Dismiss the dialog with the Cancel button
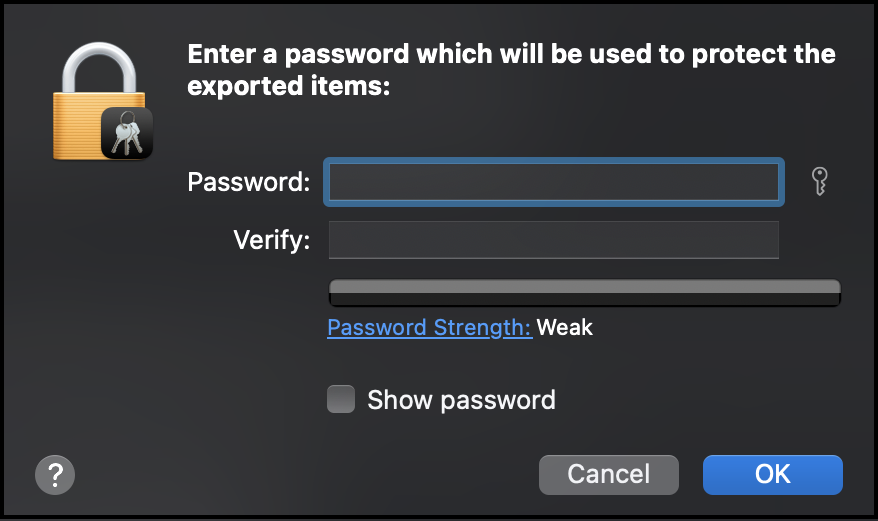The image size is (878, 521). coord(609,475)
